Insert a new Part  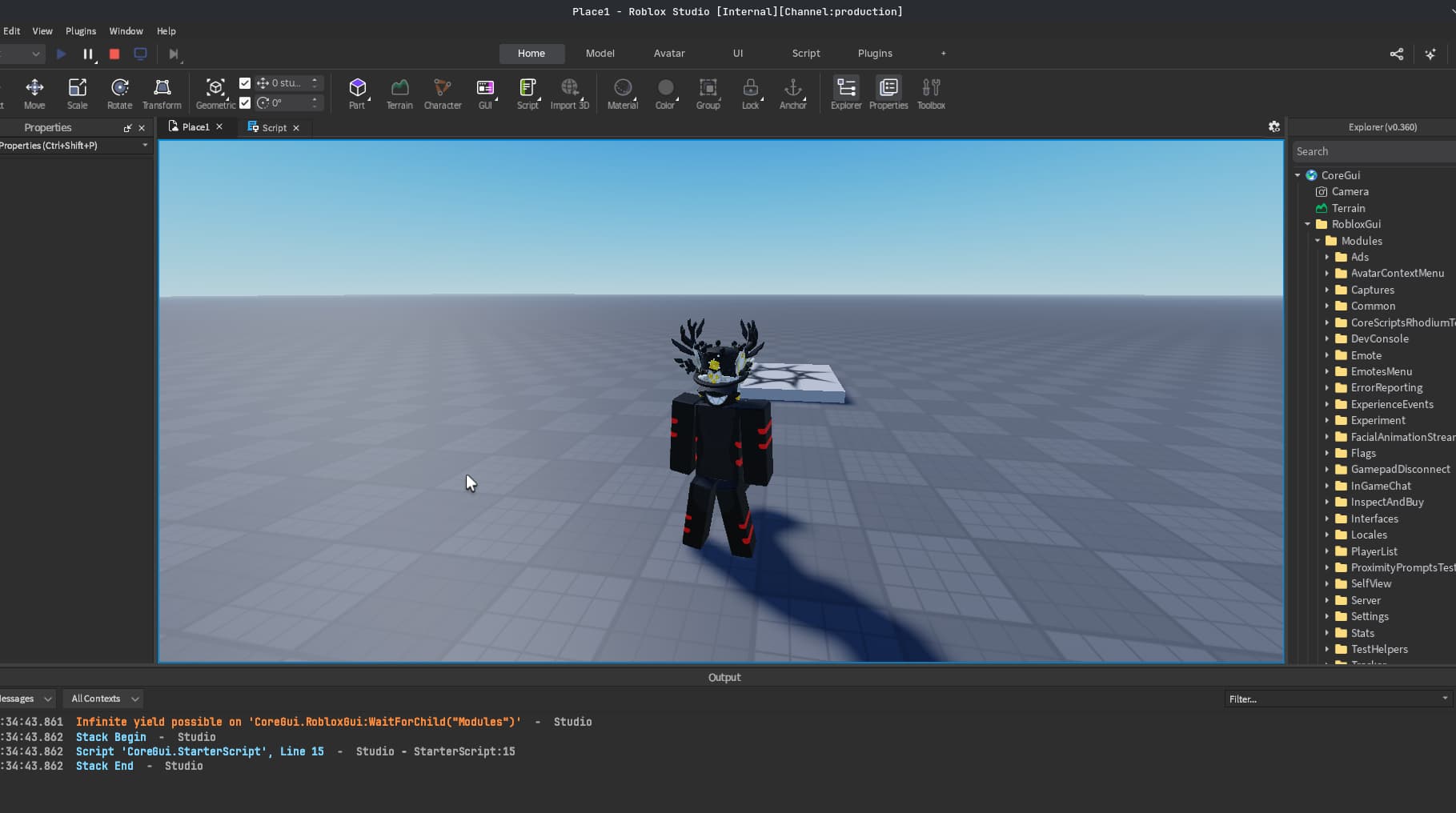(357, 93)
